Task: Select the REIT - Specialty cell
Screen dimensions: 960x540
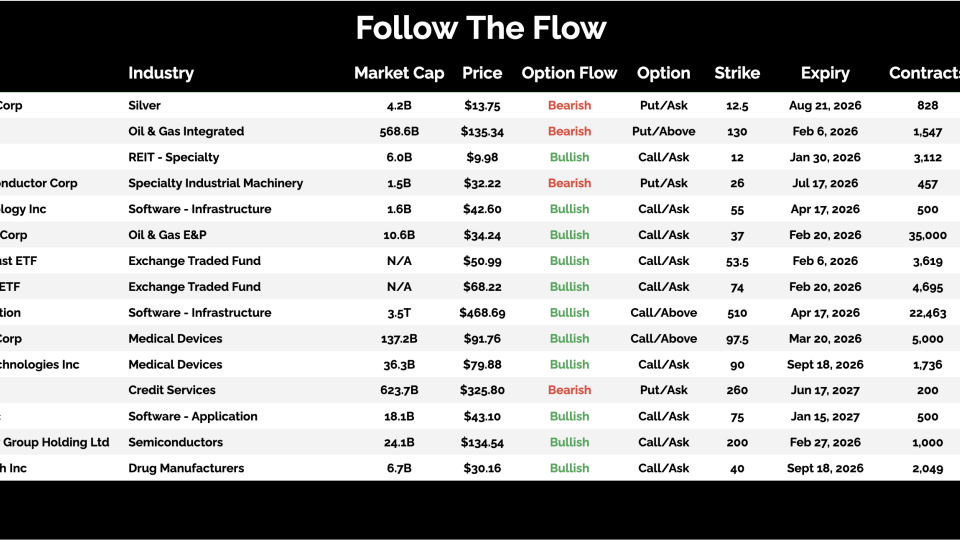Action: pos(174,157)
